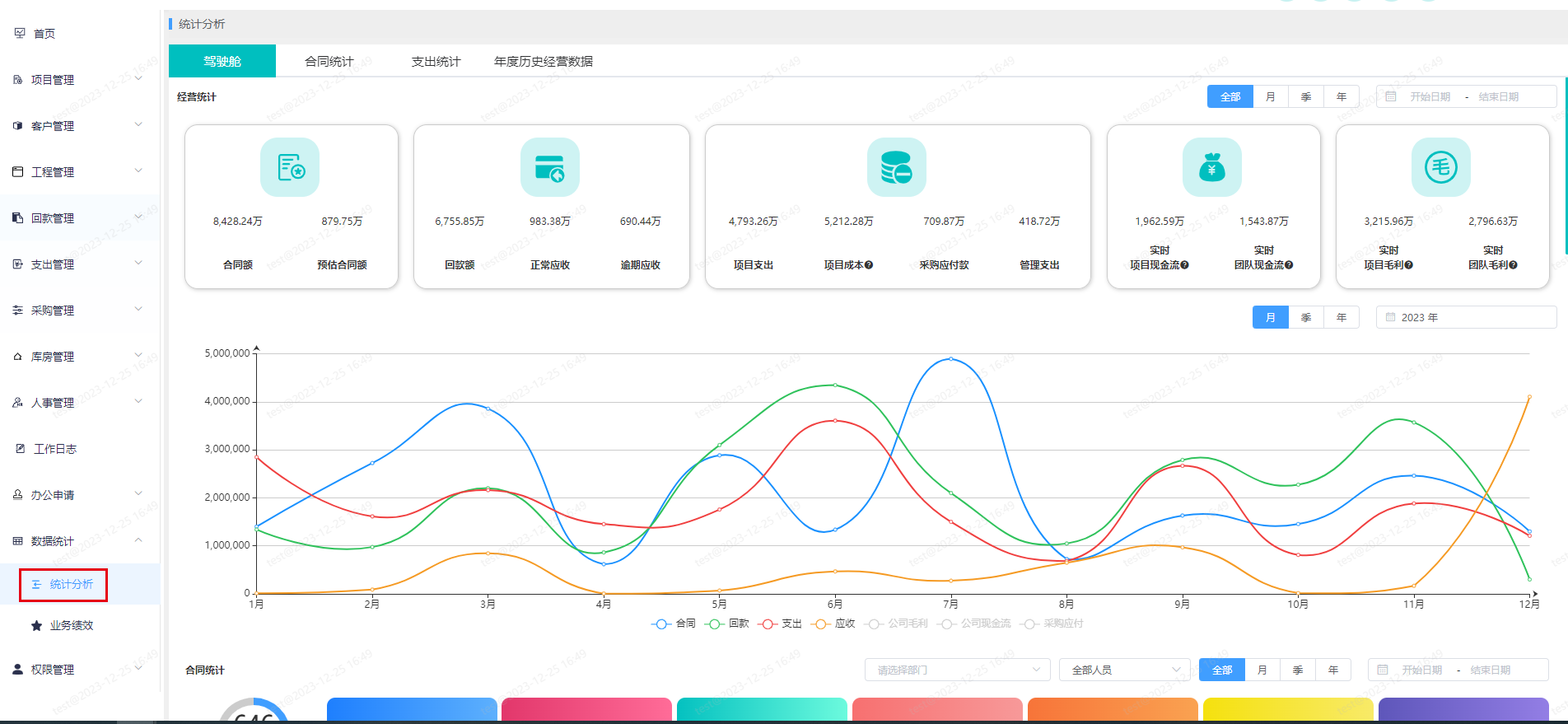Click the 经营统计 start date field
The image size is (1568, 724).
tap(1430, 96)
